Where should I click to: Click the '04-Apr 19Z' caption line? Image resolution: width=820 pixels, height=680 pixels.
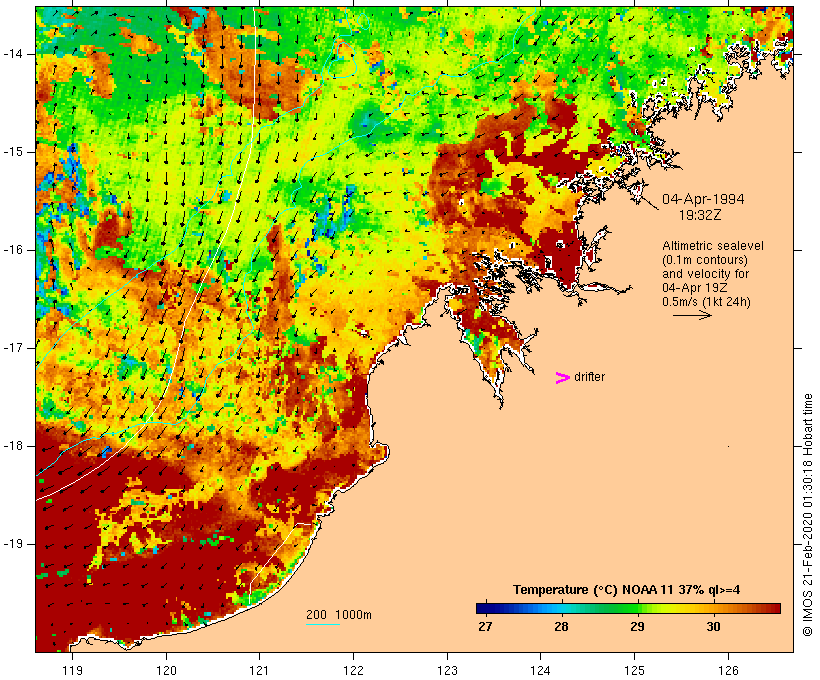[694, 288]
